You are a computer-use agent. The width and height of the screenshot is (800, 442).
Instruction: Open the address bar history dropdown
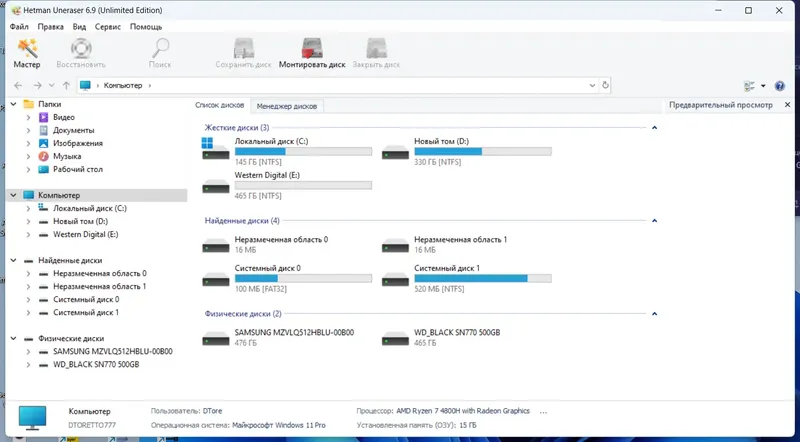point(592,85)
